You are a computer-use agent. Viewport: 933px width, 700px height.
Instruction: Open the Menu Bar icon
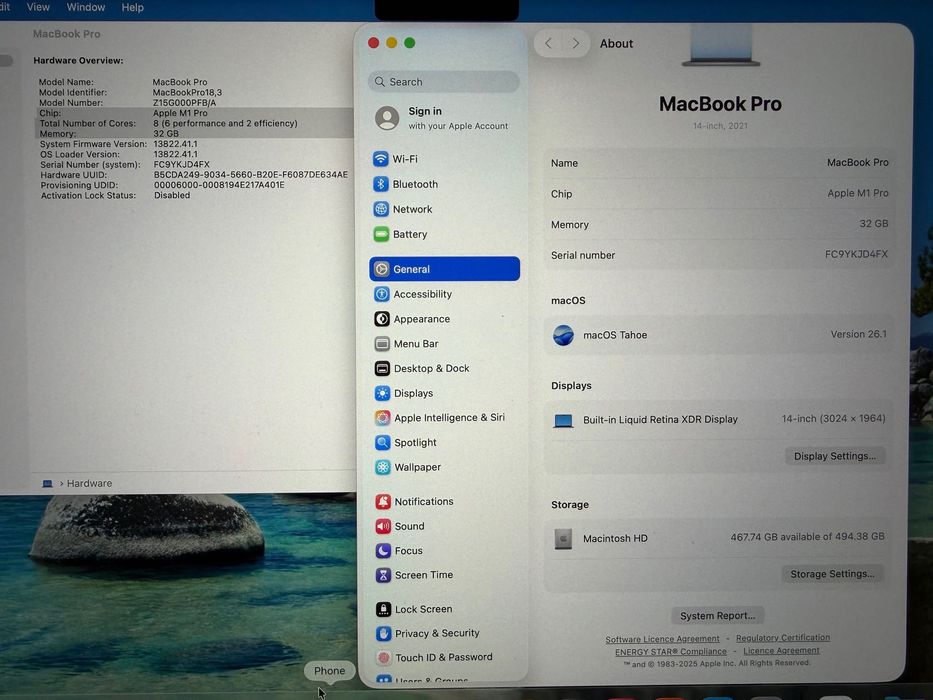[382, 343]
